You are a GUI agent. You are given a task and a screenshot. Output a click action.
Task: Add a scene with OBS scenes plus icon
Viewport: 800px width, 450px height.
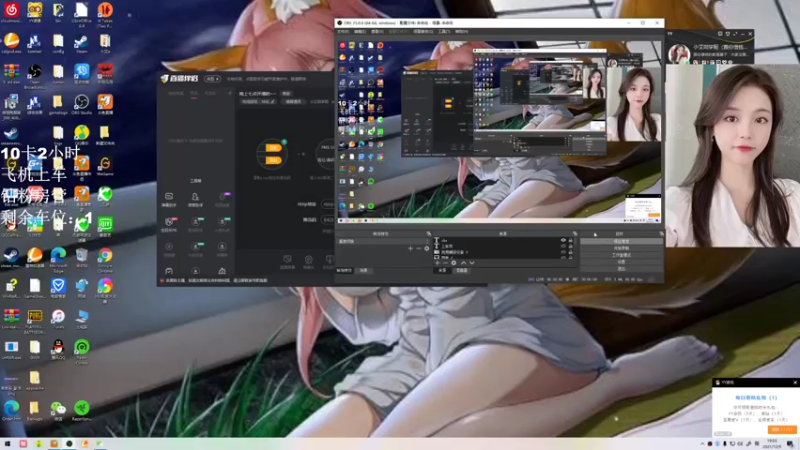coord(410,248)
